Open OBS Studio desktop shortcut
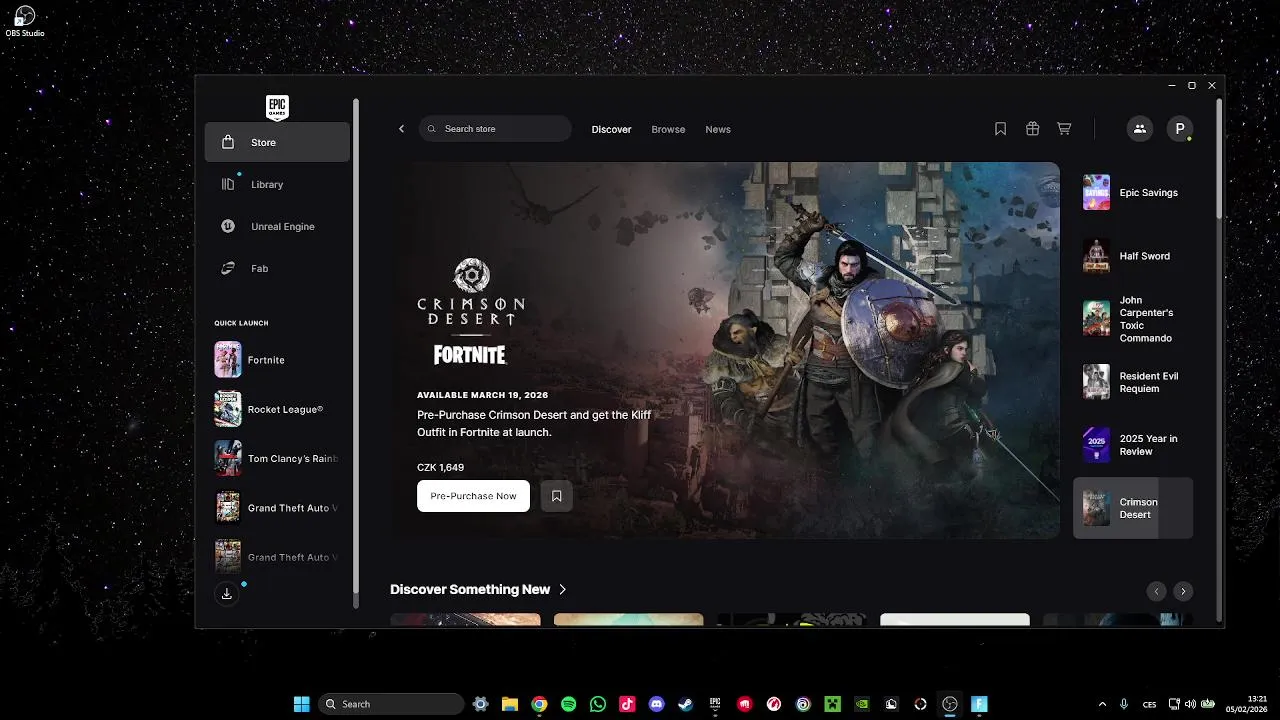This screenshot has height=720, width=1280. (x=25, y=21)
